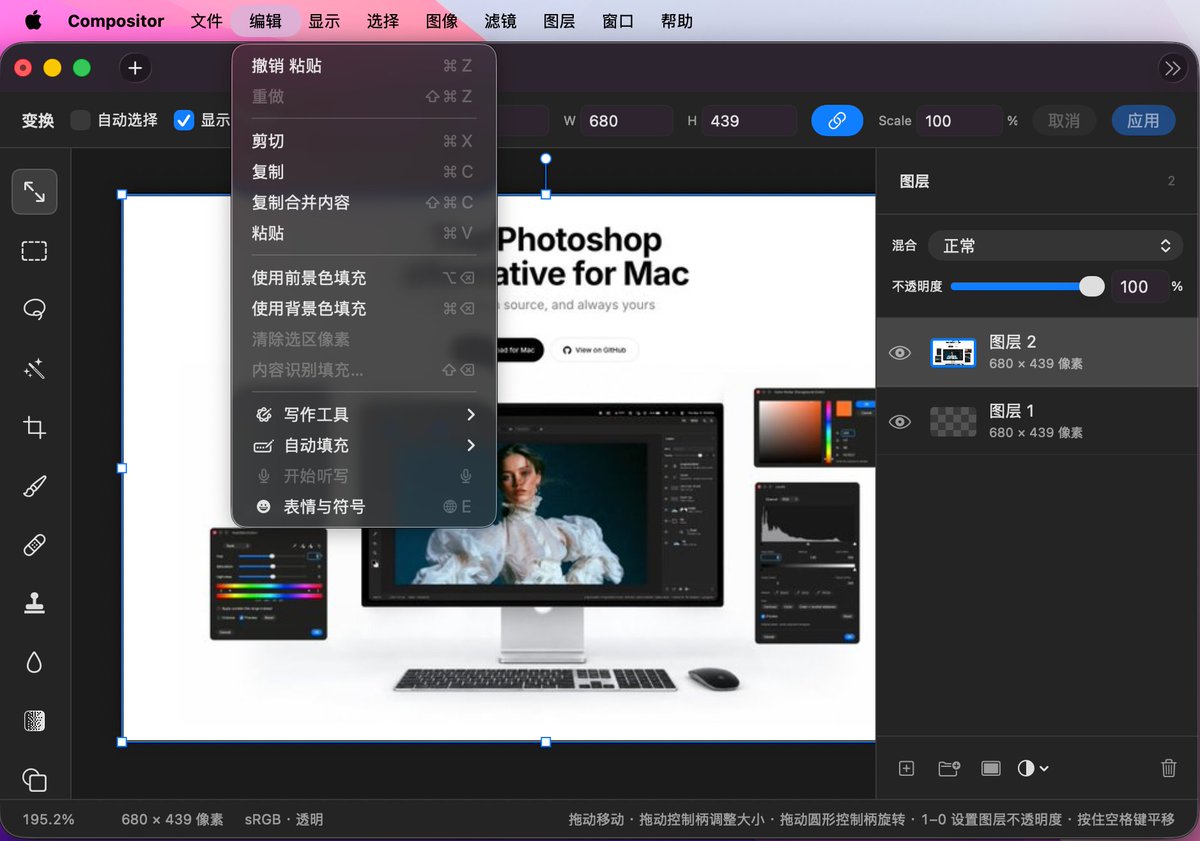1200x841 pixels.
Task: Open the 滤镜 menu
Action: pos(500,21)
